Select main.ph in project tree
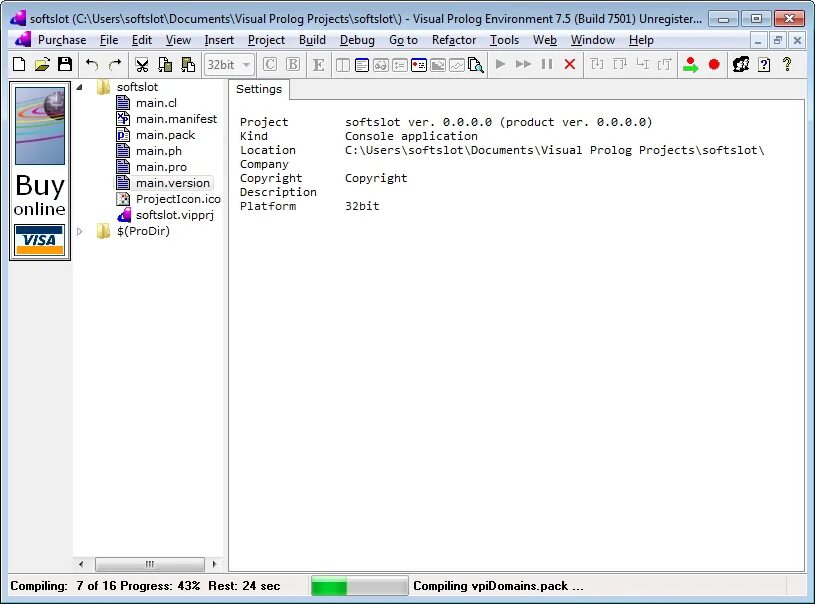 pos(159,151)
